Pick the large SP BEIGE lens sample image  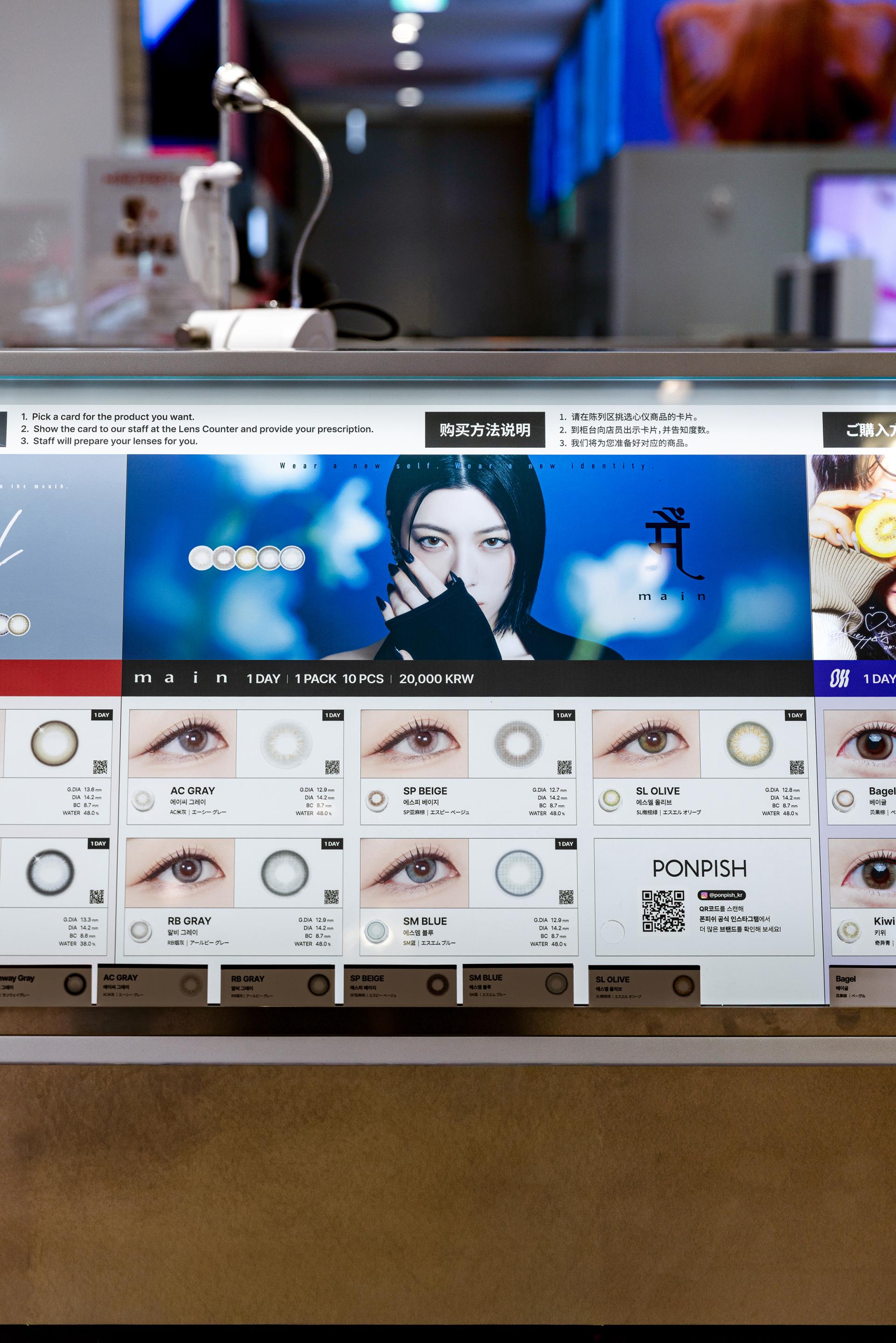click(x=518, y=744)
